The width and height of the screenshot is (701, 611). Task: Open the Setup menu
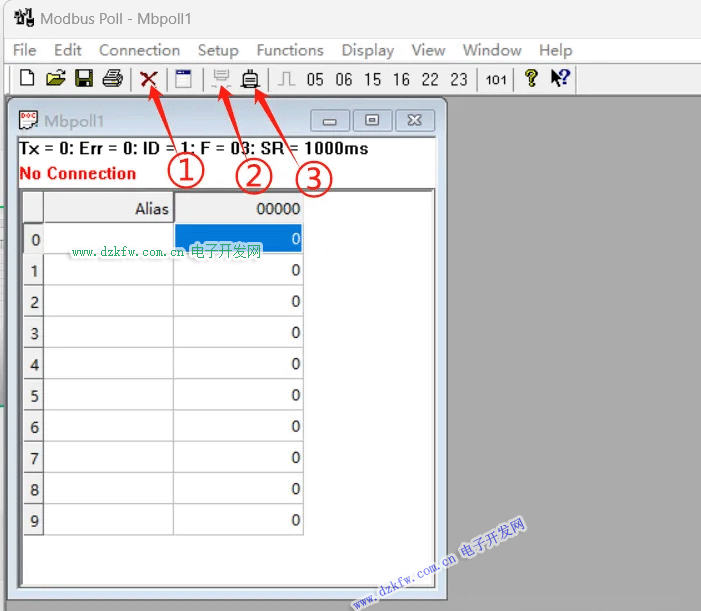pyautogui.click(x=218, y=51)
